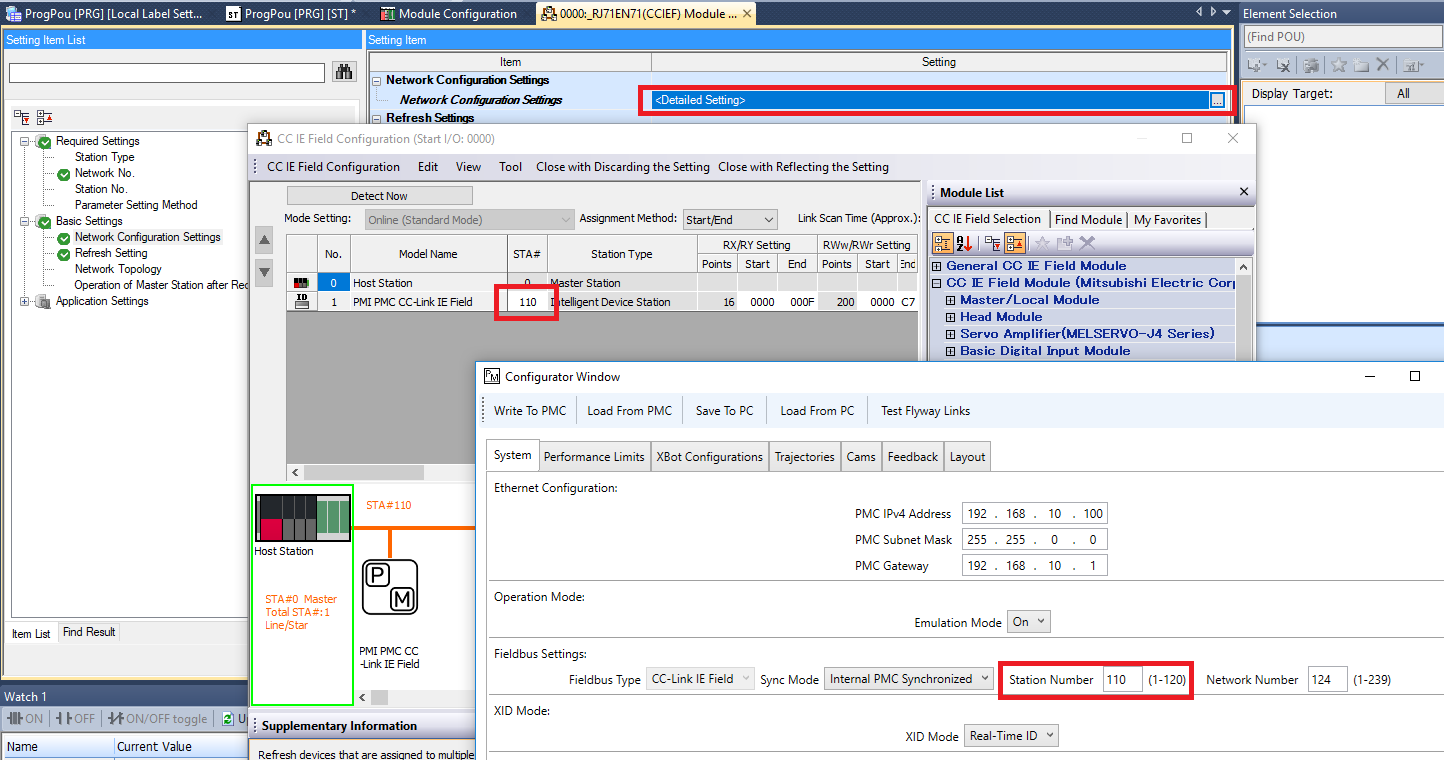Screen dimensions: 1444x760
Task: Click the PM device icon in topology
Action: [x=389, y=587]
